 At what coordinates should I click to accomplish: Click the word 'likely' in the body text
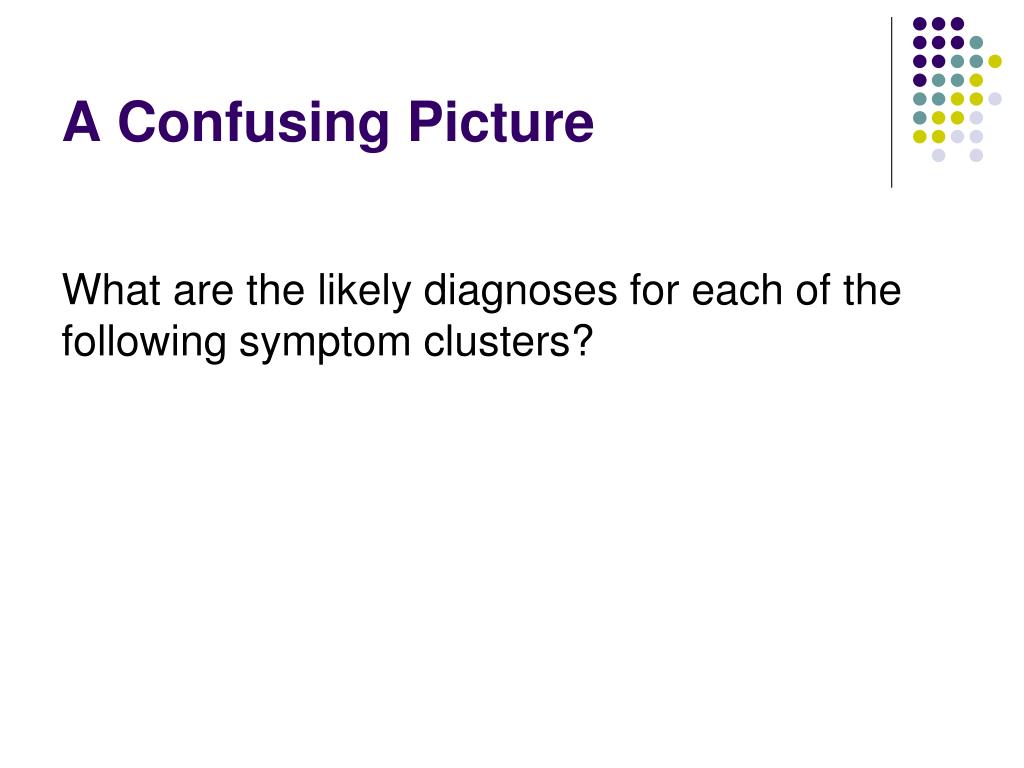tap(364, 291)
